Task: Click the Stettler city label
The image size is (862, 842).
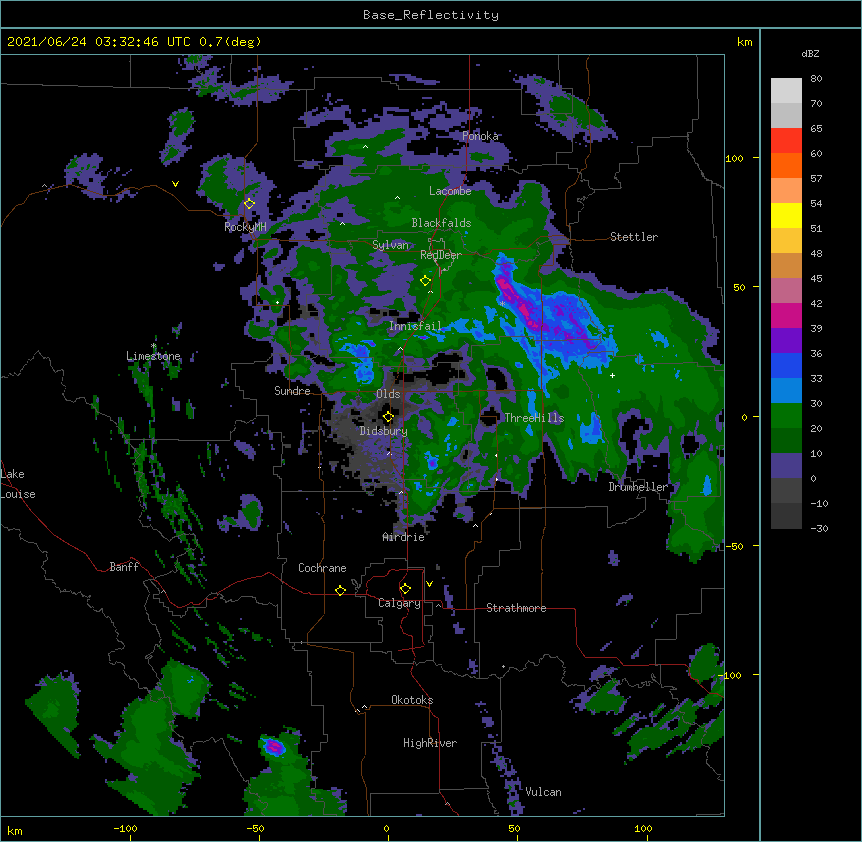Action: pyautogui.click(x=634, y=237)
